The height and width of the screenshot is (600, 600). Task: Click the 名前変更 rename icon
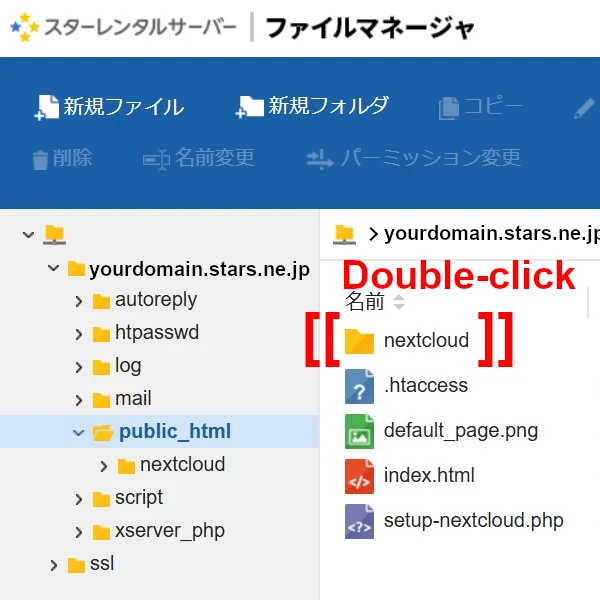pyautogui.click(x=156, y=160)
